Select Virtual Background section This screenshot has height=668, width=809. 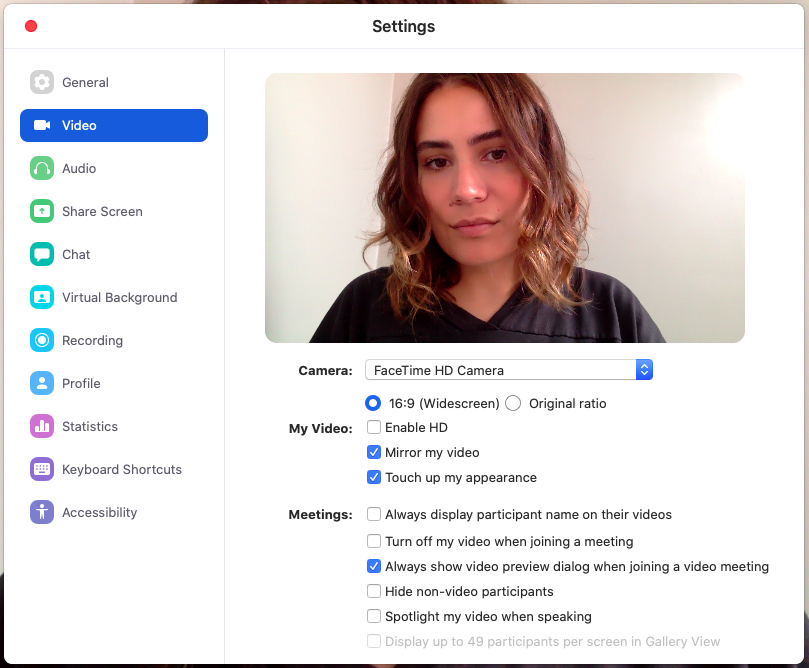114,297
